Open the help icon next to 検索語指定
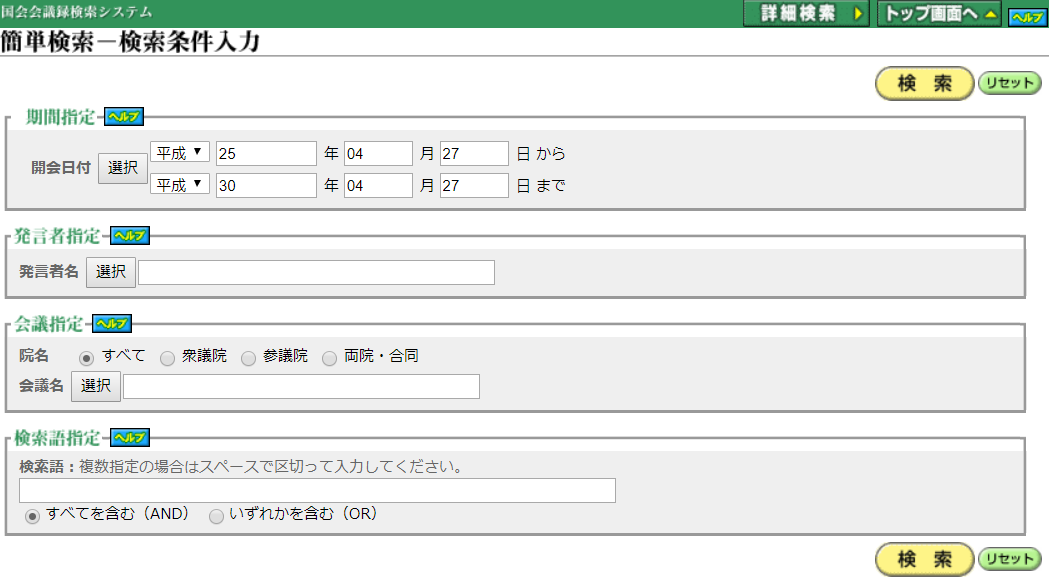Image resolution: width=1049 pixels, height=585 pixels. (x=129, y=438)
